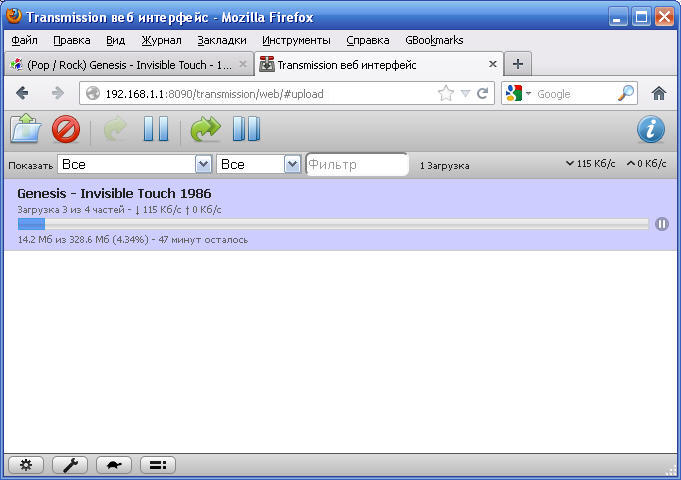Toggle turtle speed limit mode
The height and width of the screenshot is (480, 681).
(x=114, y=465)
